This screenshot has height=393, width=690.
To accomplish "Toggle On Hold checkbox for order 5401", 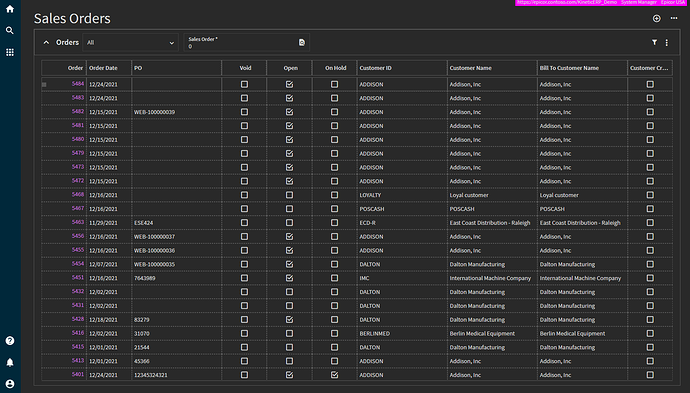I will click(x=334, y=375).
